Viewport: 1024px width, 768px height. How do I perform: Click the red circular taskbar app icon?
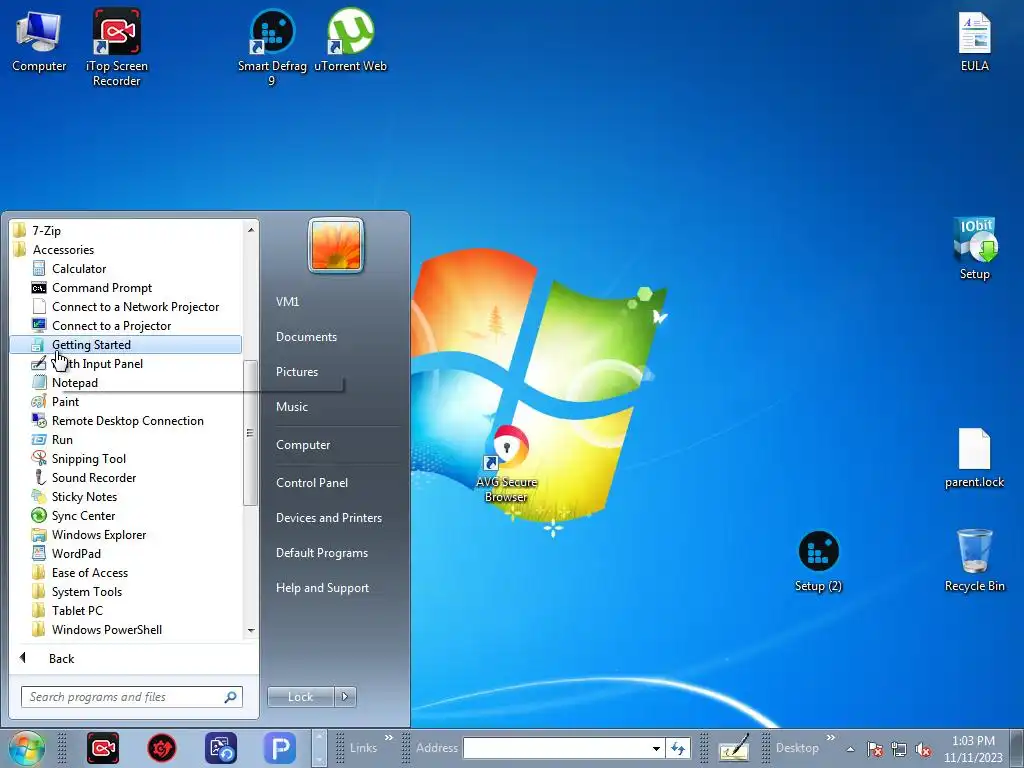coord(161,748)
